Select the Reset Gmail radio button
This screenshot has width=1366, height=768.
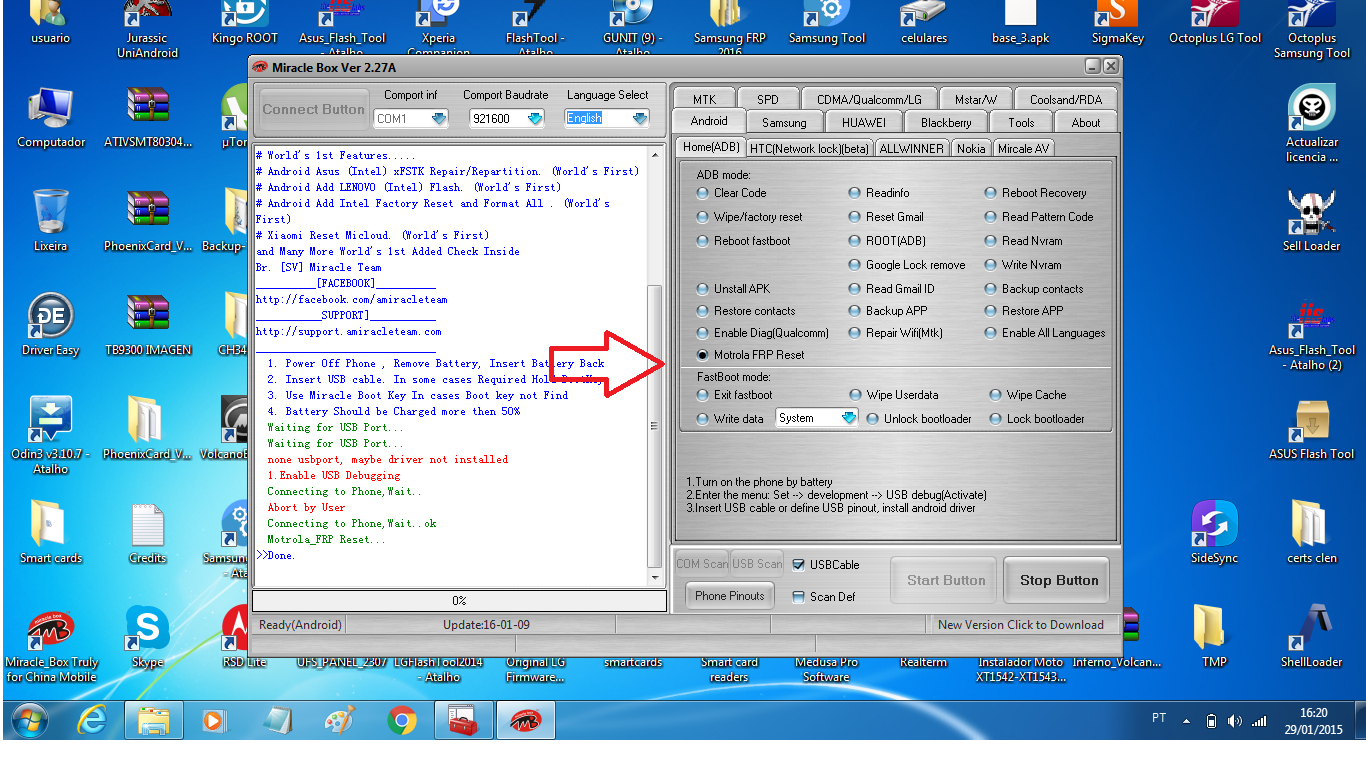[x=886, y=217]
